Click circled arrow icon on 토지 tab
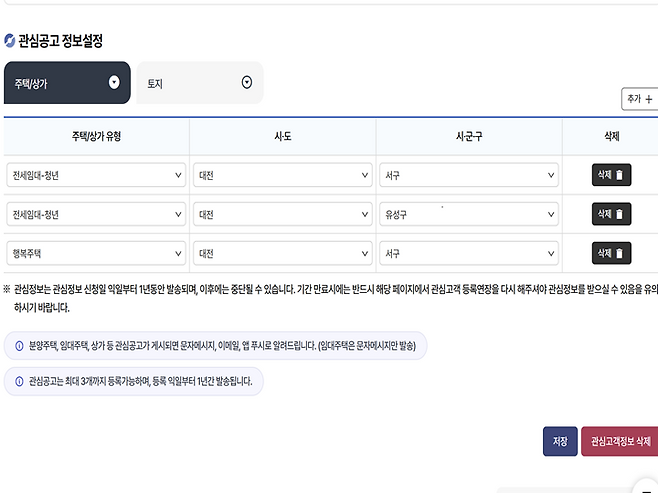Viewport: 658px width, 493px height. coord(247,82)
